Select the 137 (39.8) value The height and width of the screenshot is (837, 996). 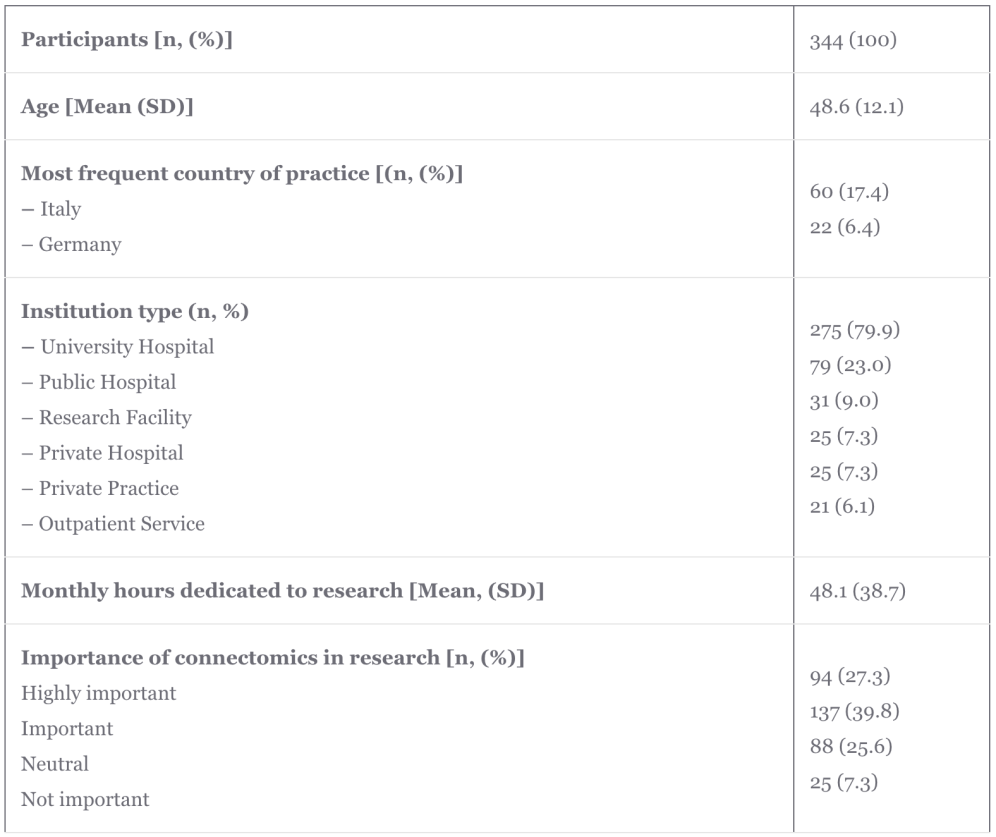(853, 712)
